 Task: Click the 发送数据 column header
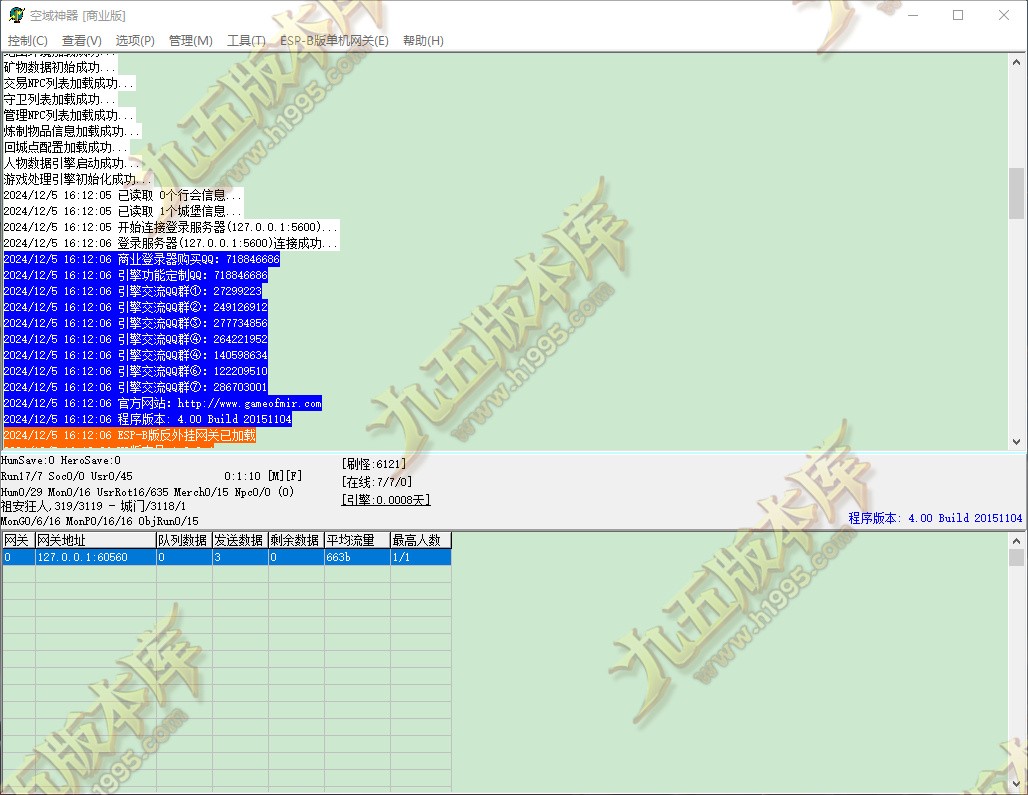tap(239, 540)
